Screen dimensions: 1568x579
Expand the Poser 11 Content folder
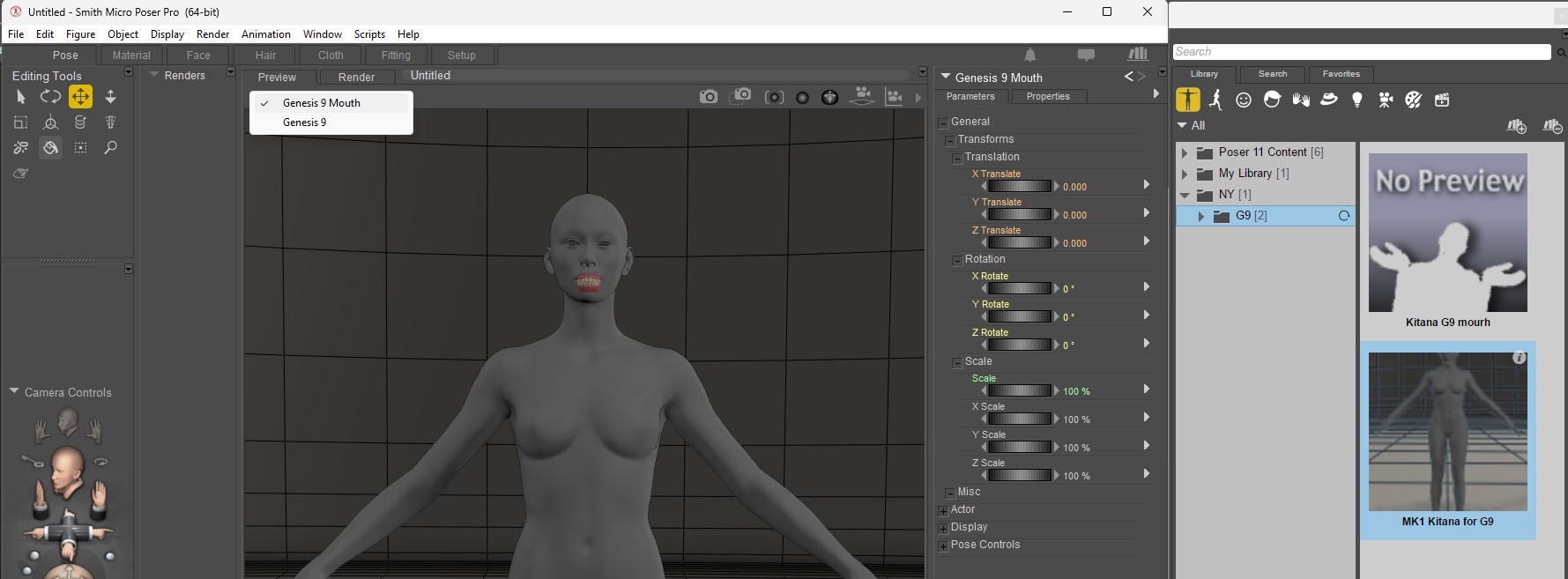(1185, 152)
